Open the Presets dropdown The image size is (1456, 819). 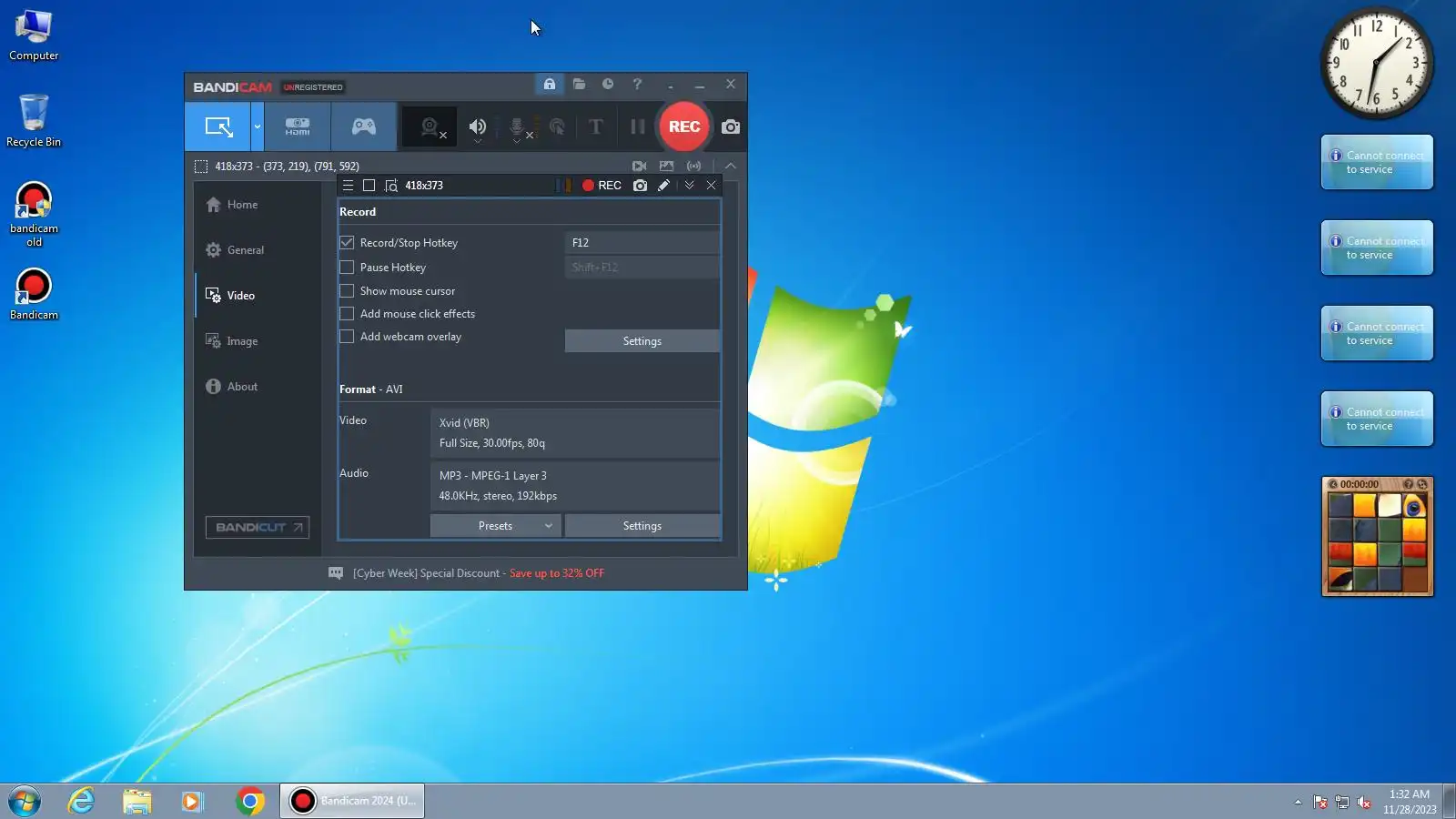tap(496, 526)
